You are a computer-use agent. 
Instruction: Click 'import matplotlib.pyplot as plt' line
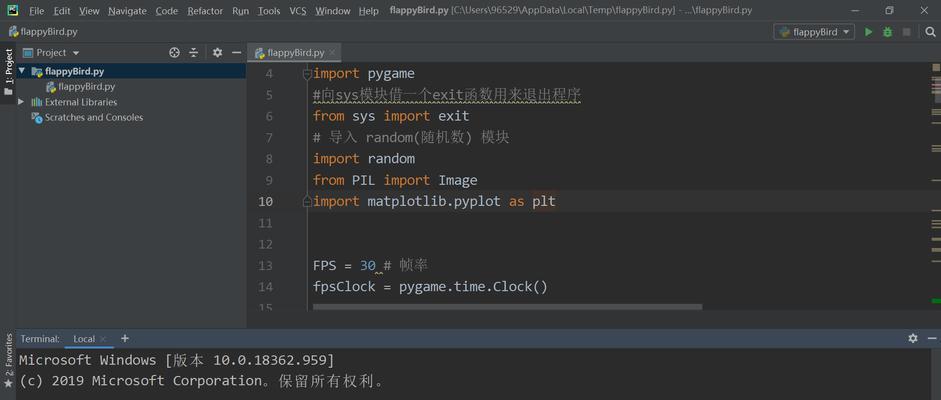coord(434,201)
